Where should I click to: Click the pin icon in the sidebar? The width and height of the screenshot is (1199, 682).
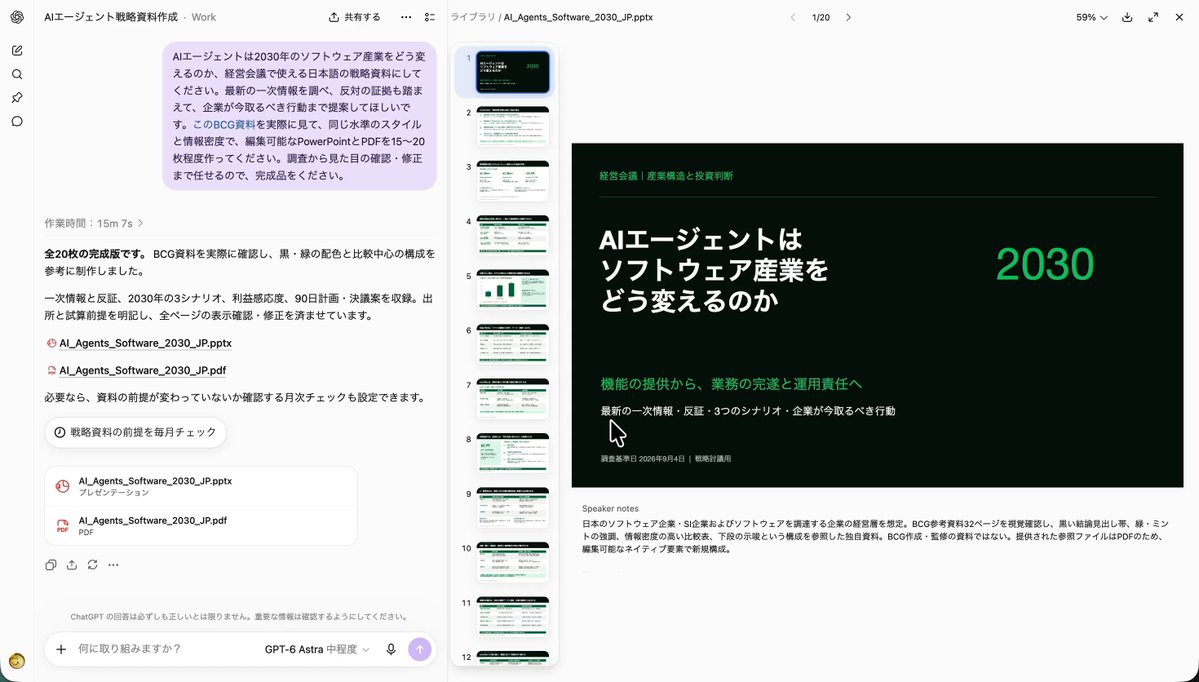[x=17, y=98]
